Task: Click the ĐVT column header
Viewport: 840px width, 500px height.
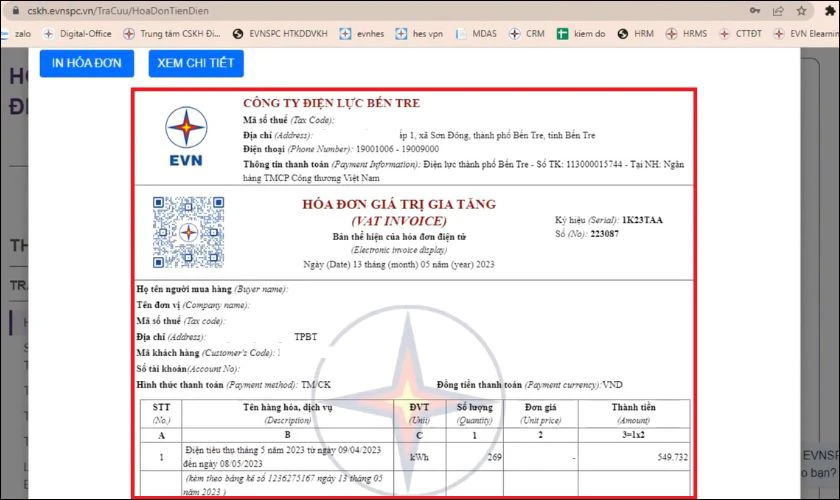Action: coord(419,413)
